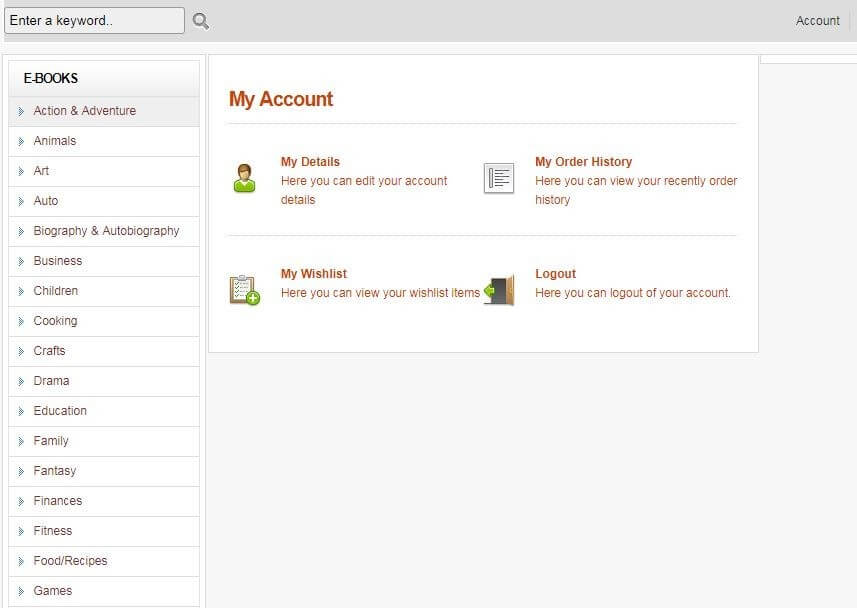The width and height of the screenshot is (857, 608).
Task: Browse the Games category
Action: [52, 591]
